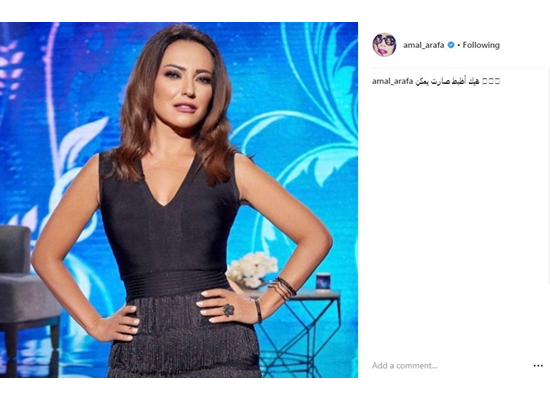Click the blue mug on the side table
550x400 pixels.
323,281
